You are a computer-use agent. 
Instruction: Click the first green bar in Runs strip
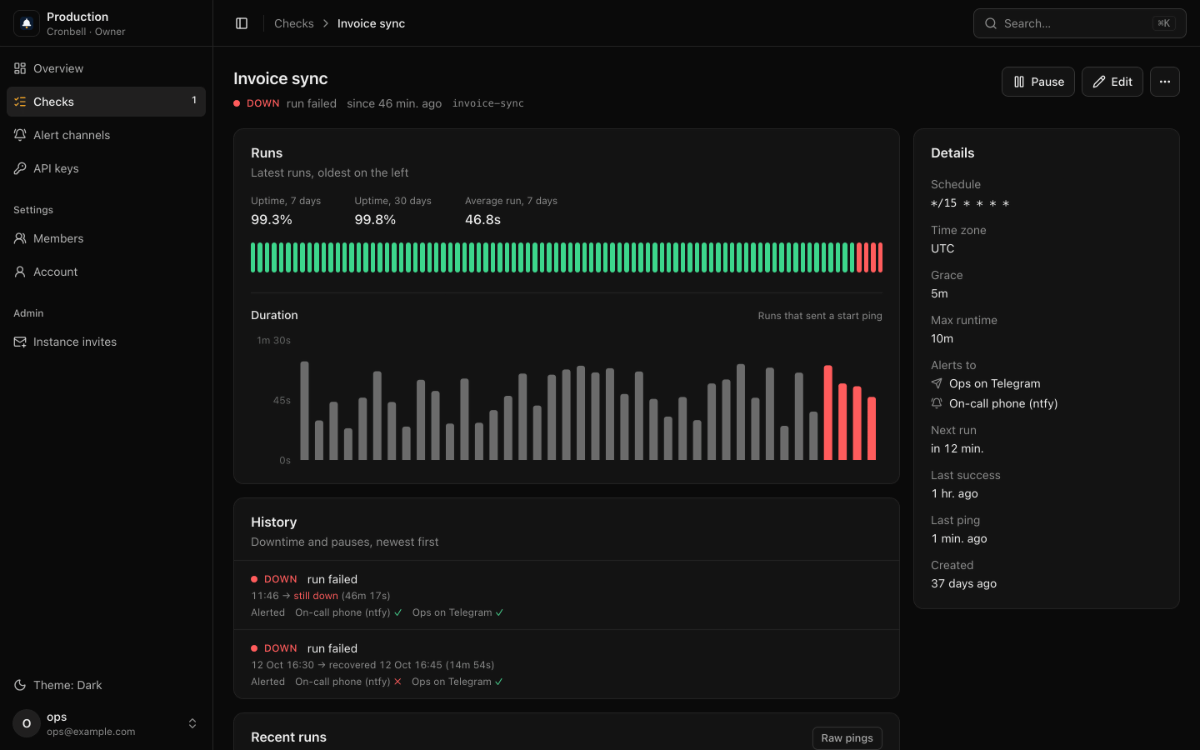pyautogui.click(x=254, y=257)
